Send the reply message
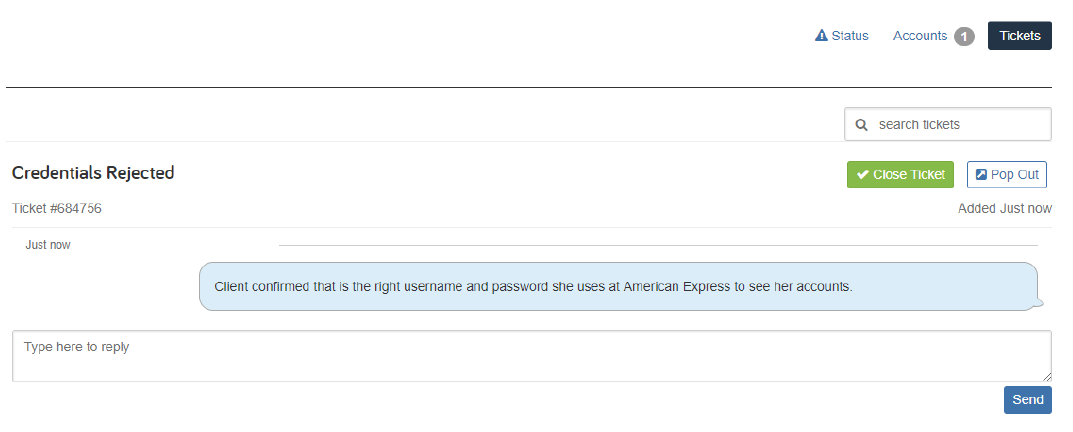Image resolution: width=1073 pixels, height=432 pixels. (1028, 400)
